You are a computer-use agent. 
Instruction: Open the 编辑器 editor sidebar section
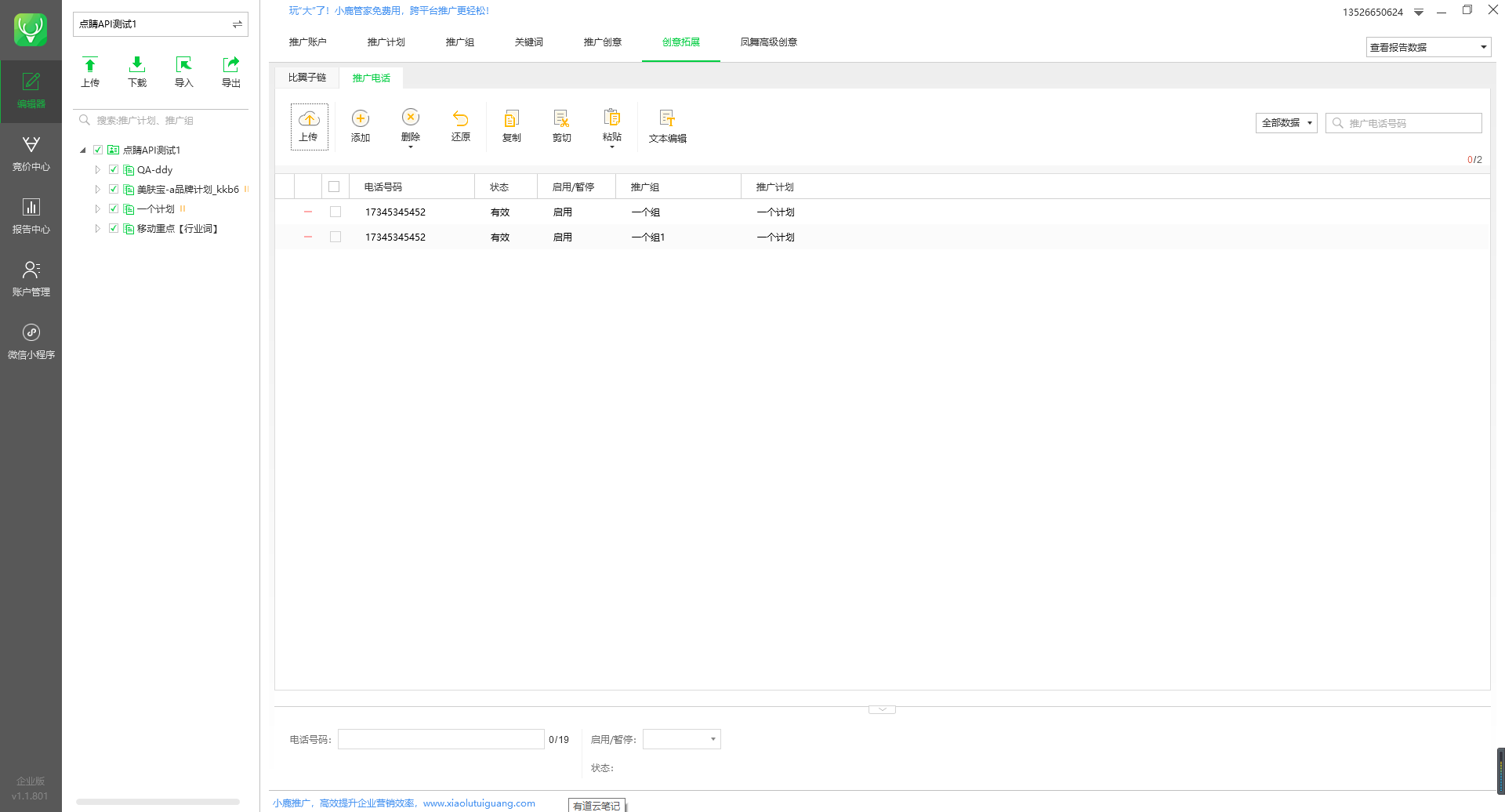pos(31,91)
